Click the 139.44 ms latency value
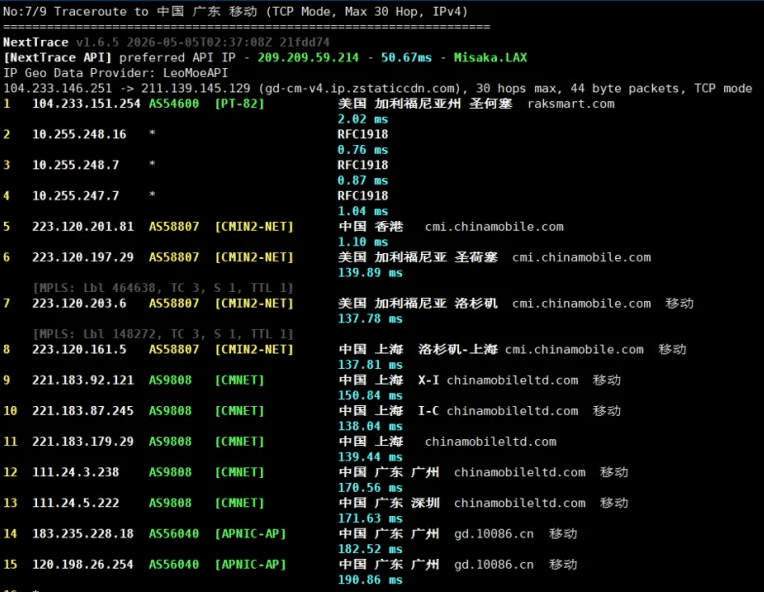 point(370,457)
